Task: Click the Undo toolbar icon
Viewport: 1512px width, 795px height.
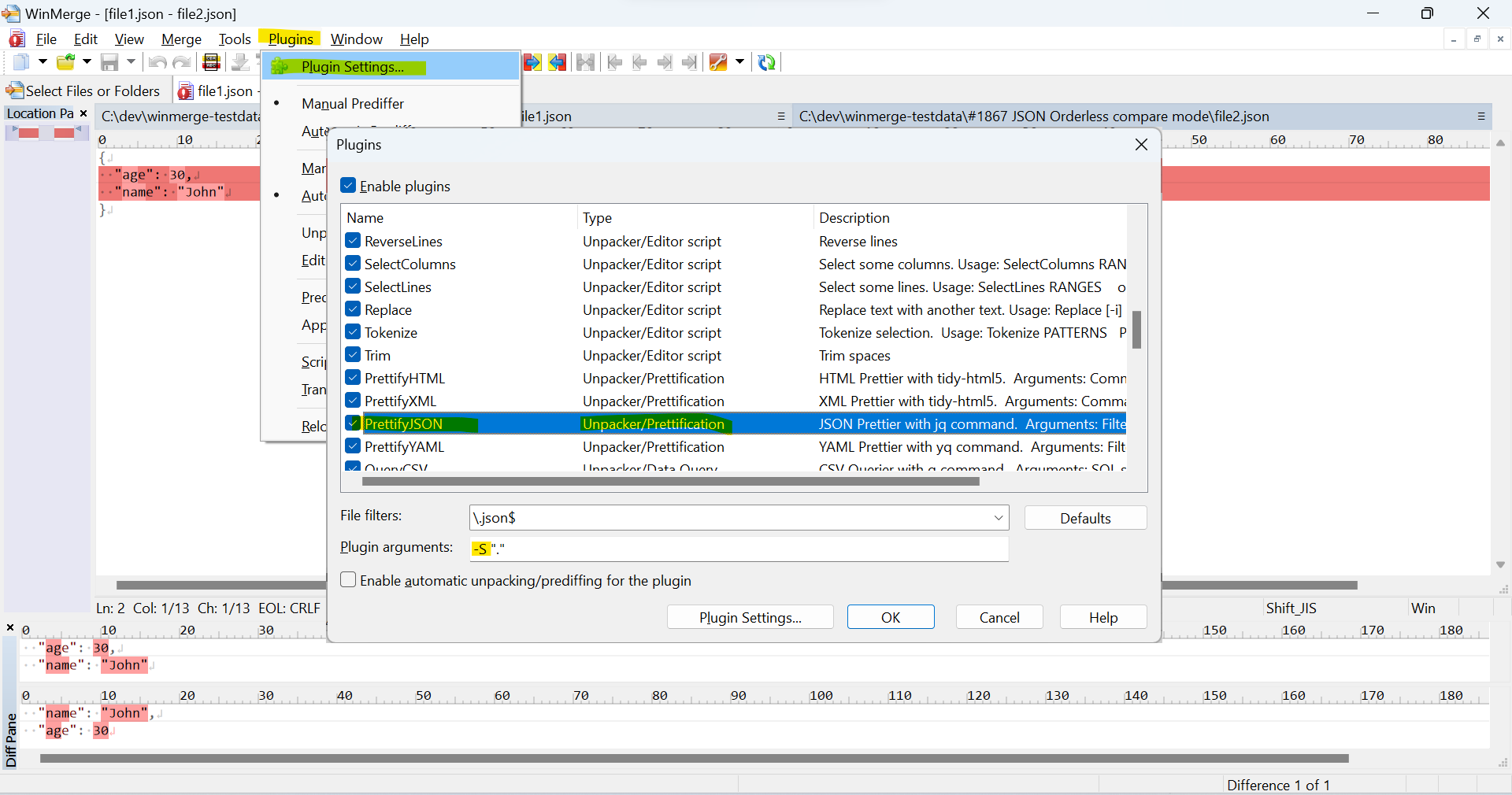Action: coord(157,63)
